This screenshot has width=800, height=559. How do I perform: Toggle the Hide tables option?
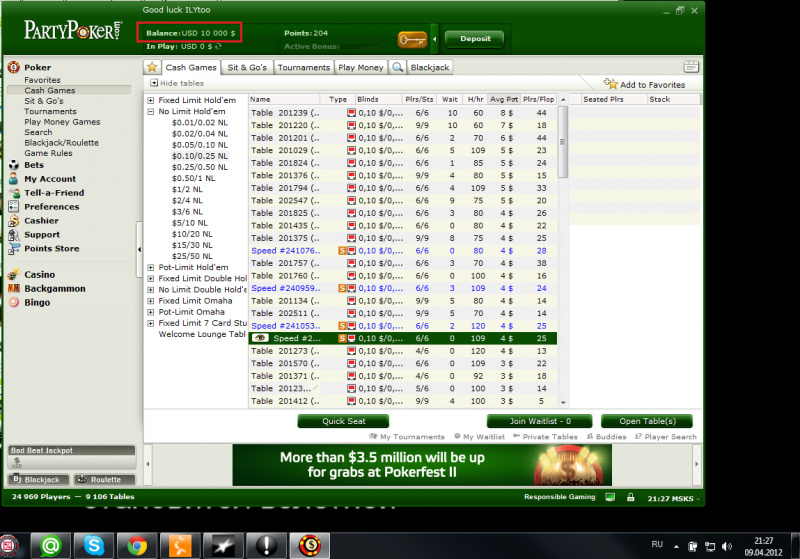pos(177,83)
